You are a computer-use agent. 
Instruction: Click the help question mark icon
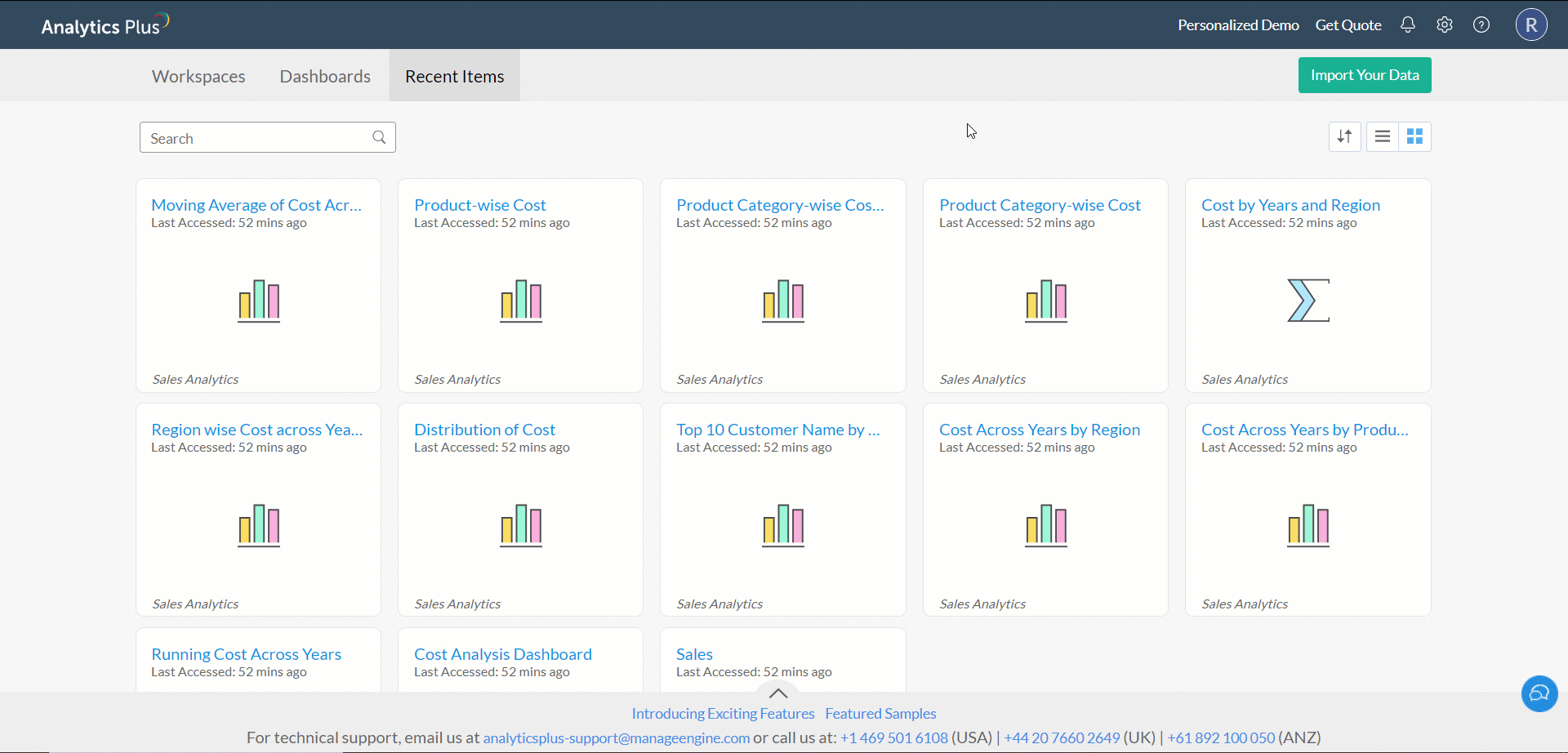tap(1481, 25)
